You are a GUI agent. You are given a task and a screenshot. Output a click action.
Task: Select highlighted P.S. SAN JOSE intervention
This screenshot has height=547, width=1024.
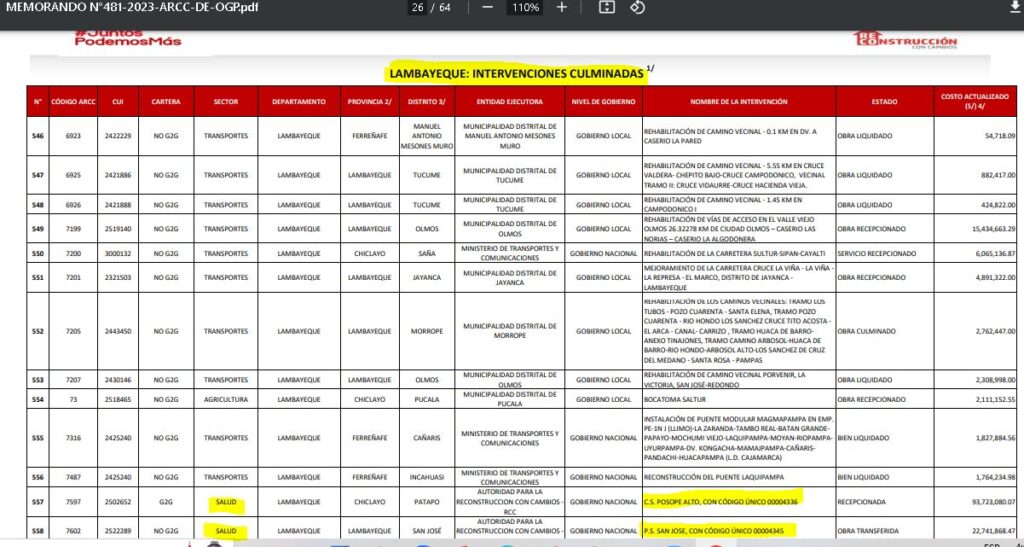tap(714, 531)
